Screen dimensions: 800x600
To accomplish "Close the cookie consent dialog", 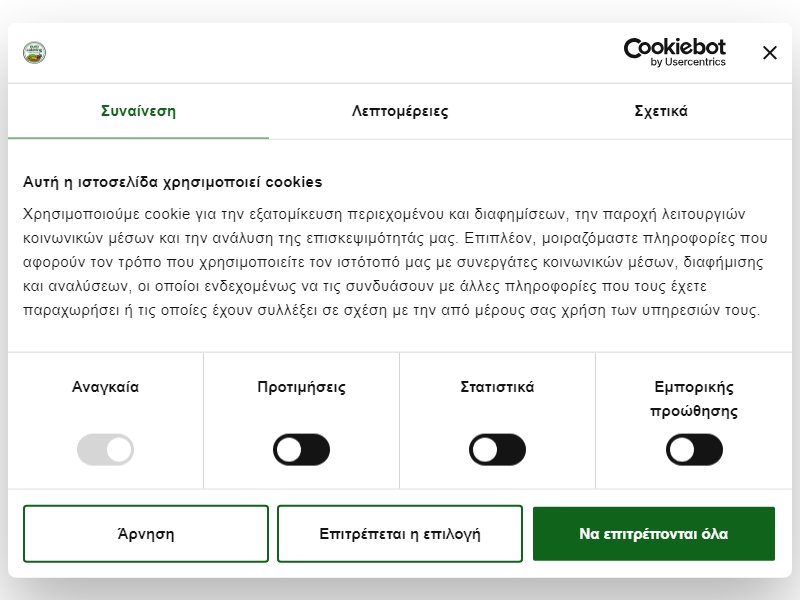I will click(x=769, y=53).
